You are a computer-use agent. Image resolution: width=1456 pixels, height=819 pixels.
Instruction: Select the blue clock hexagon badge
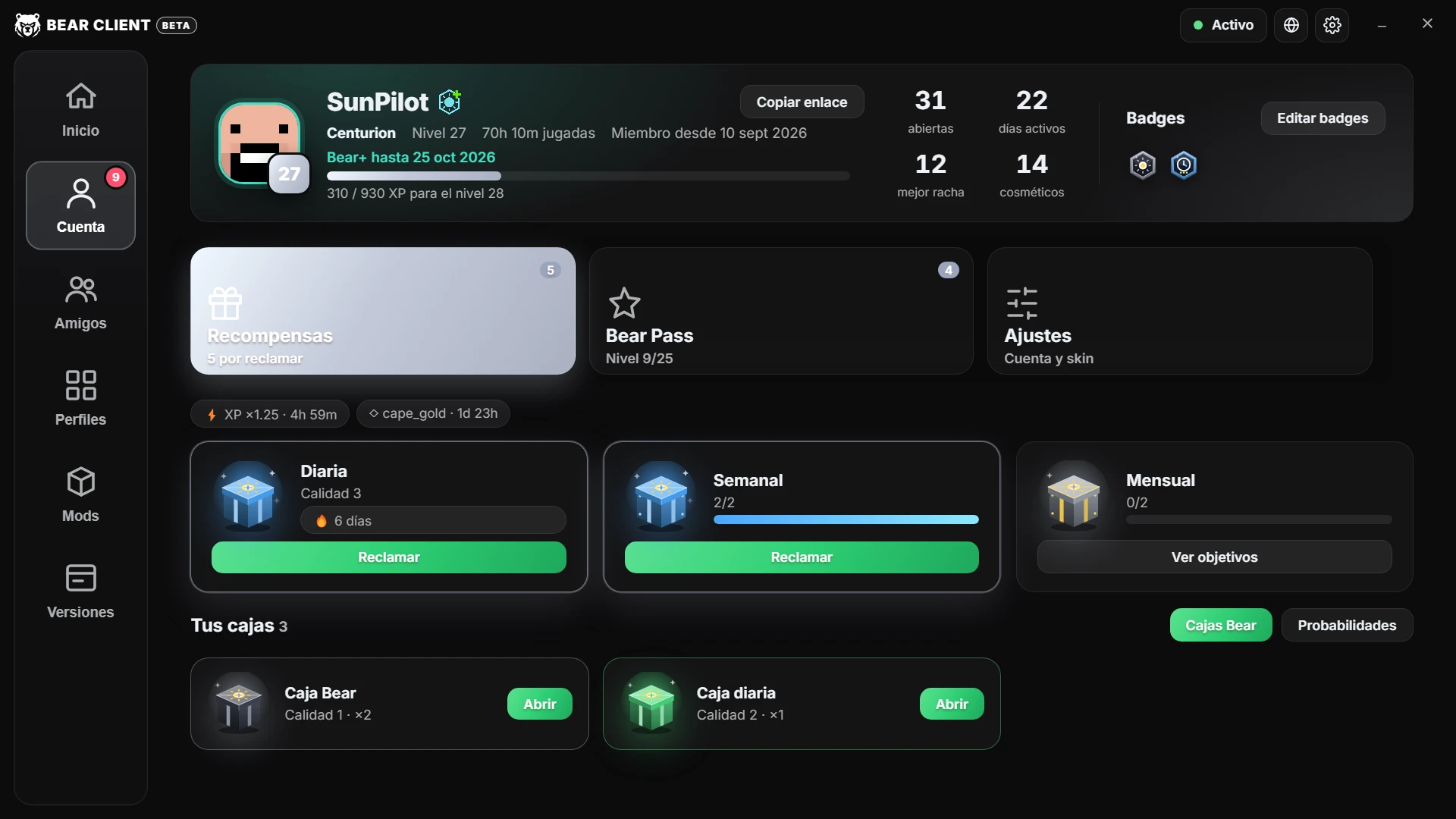point(1183,165)
